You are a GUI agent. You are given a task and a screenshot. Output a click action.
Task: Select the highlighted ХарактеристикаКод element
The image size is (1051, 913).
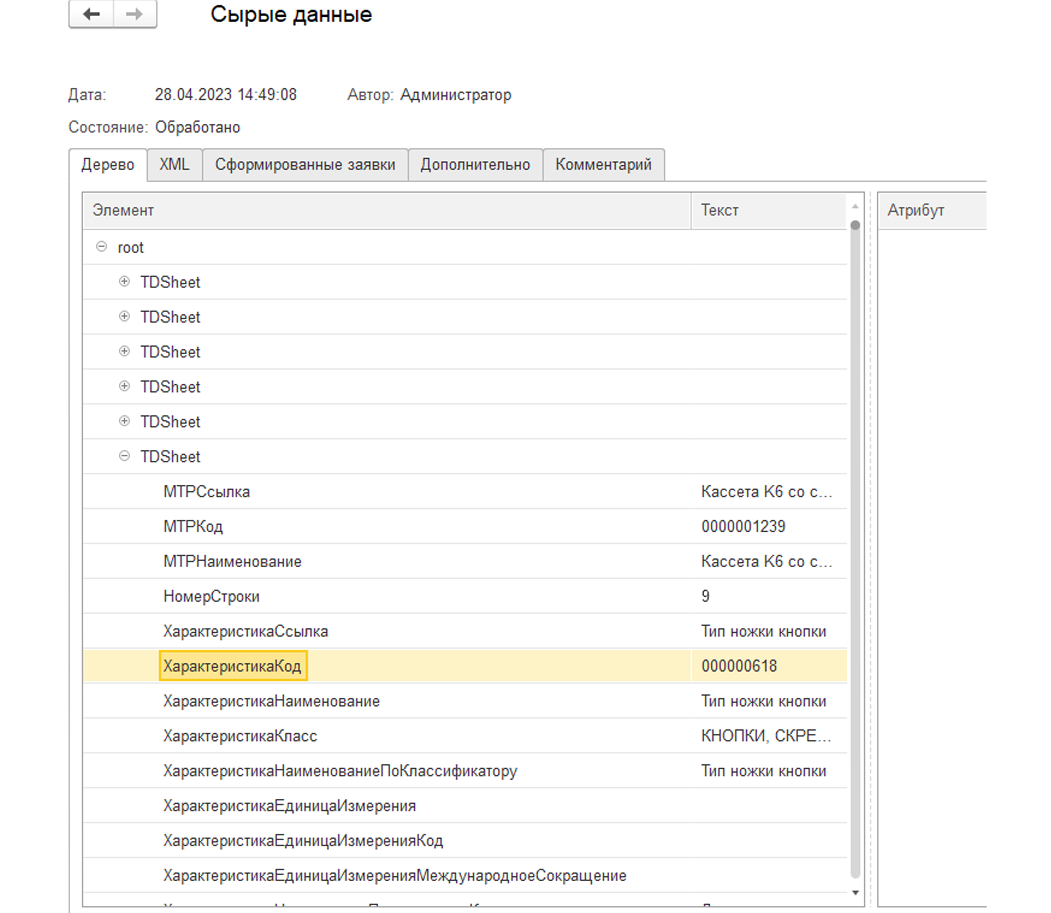click(233, 666)
